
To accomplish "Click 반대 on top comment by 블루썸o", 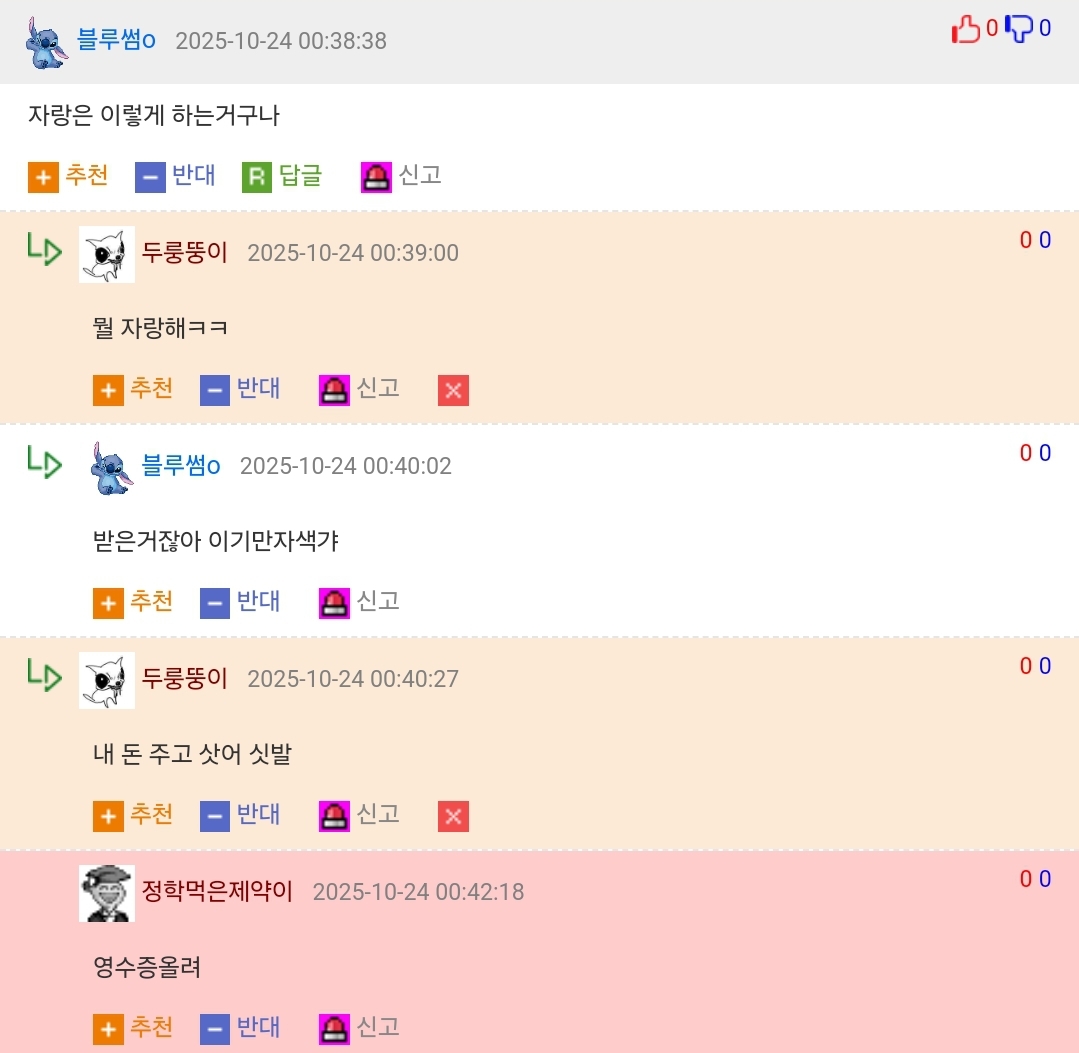I will pyautogui.click(x=175, y=176).
